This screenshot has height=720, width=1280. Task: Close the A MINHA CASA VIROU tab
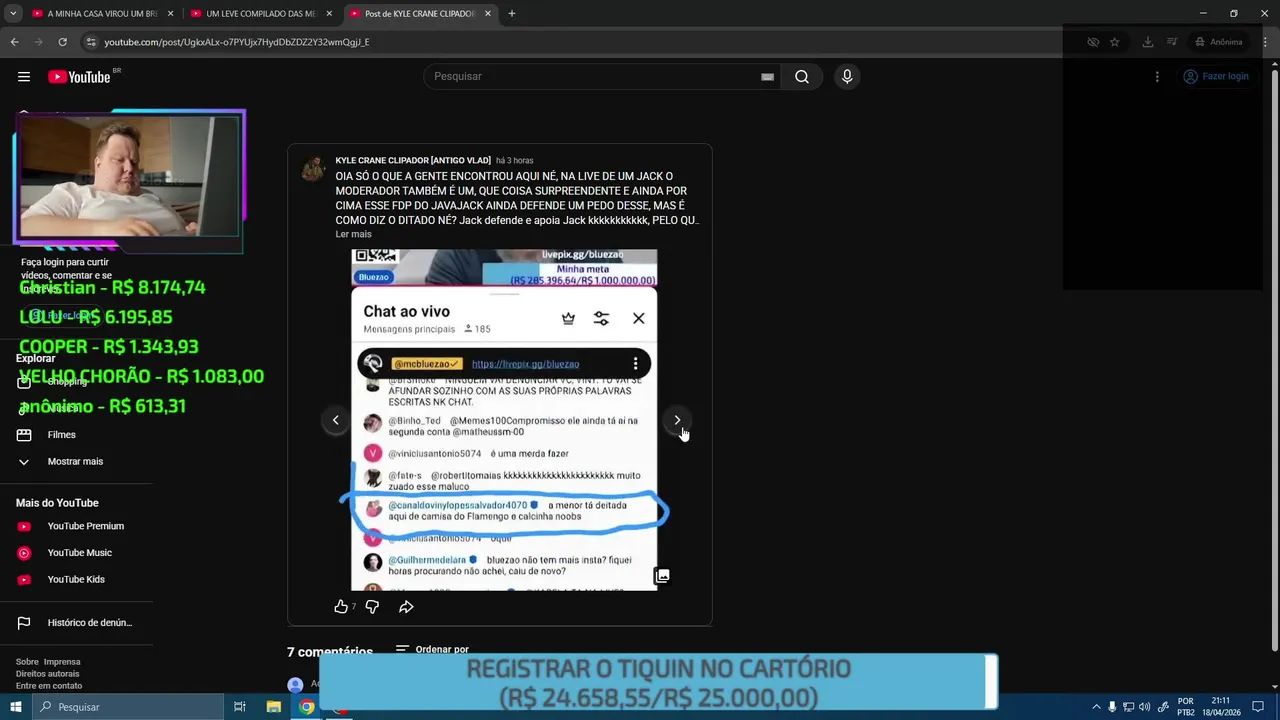pyautogui.click(x=170, y=14)
